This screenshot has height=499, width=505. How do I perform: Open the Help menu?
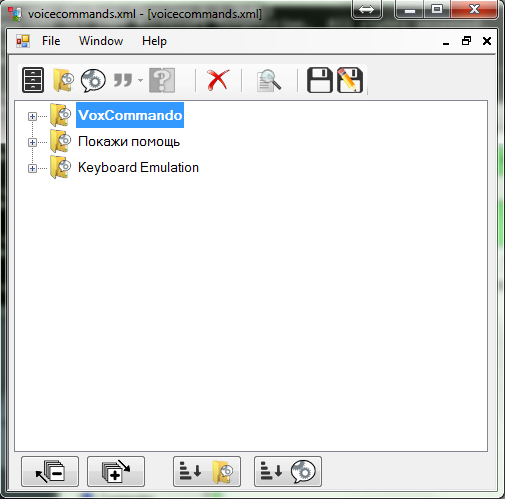[x=154, y=41]
